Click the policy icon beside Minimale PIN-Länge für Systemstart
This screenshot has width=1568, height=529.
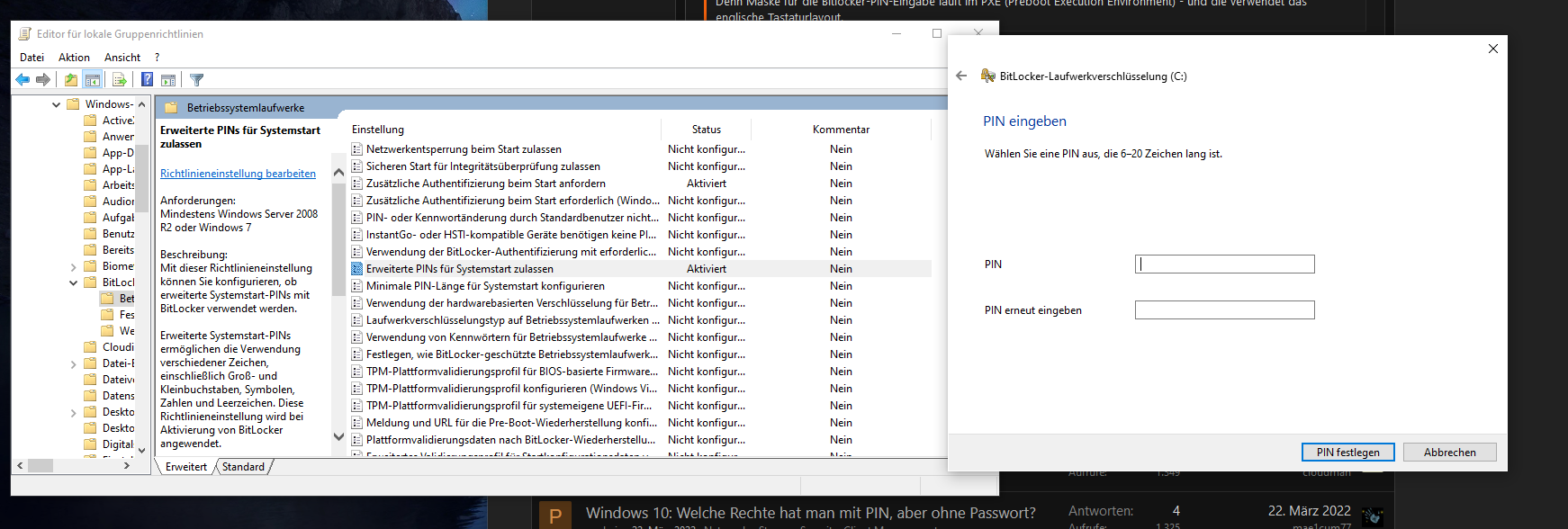[x=357, y=286]
